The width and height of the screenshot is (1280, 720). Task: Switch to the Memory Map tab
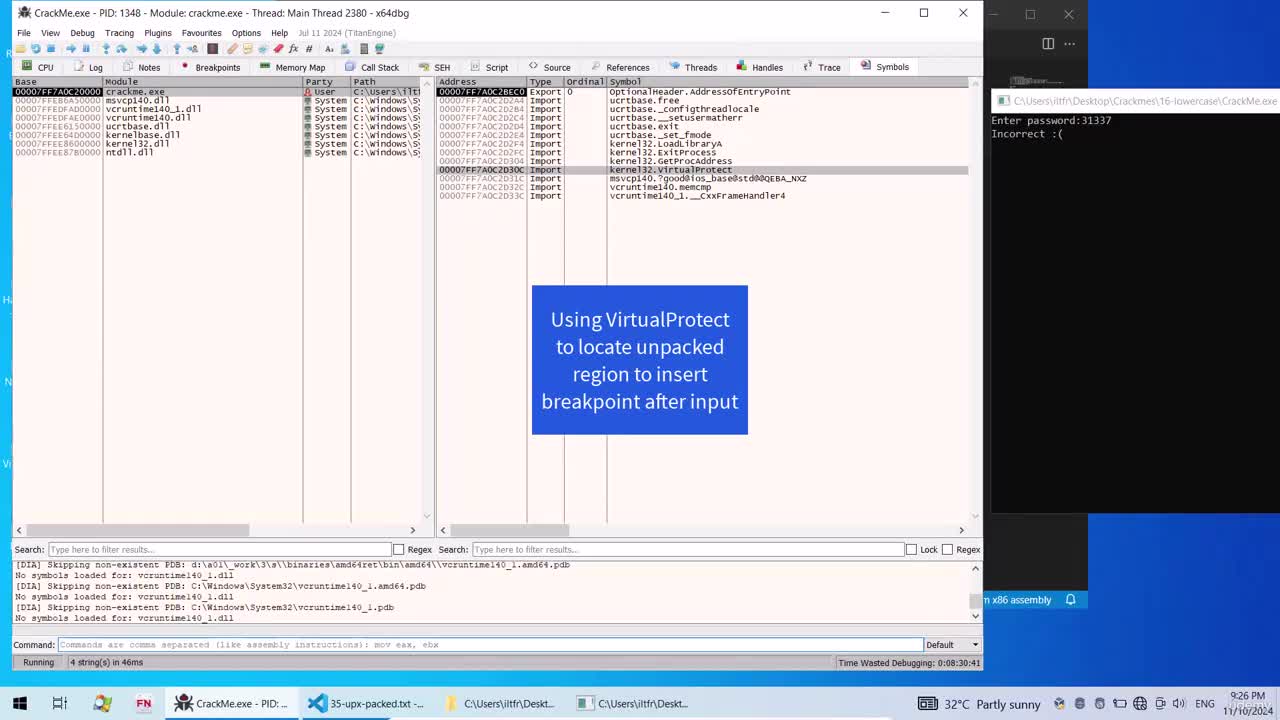[292, 67]
